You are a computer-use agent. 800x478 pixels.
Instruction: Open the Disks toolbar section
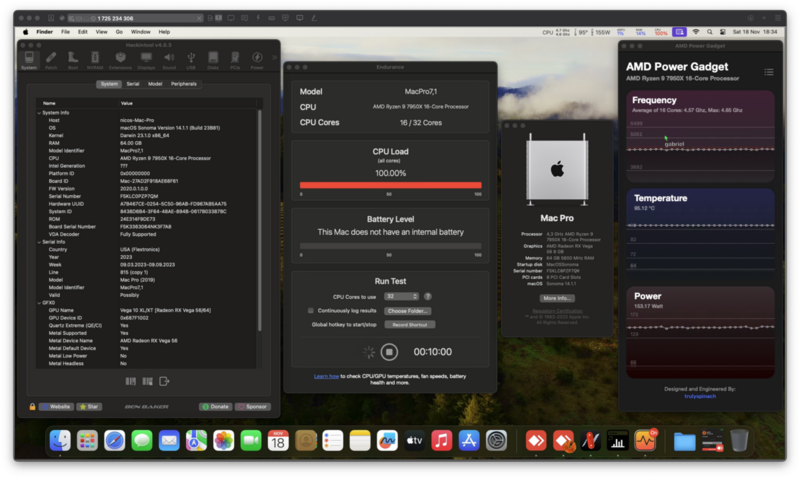click(212, 60)
